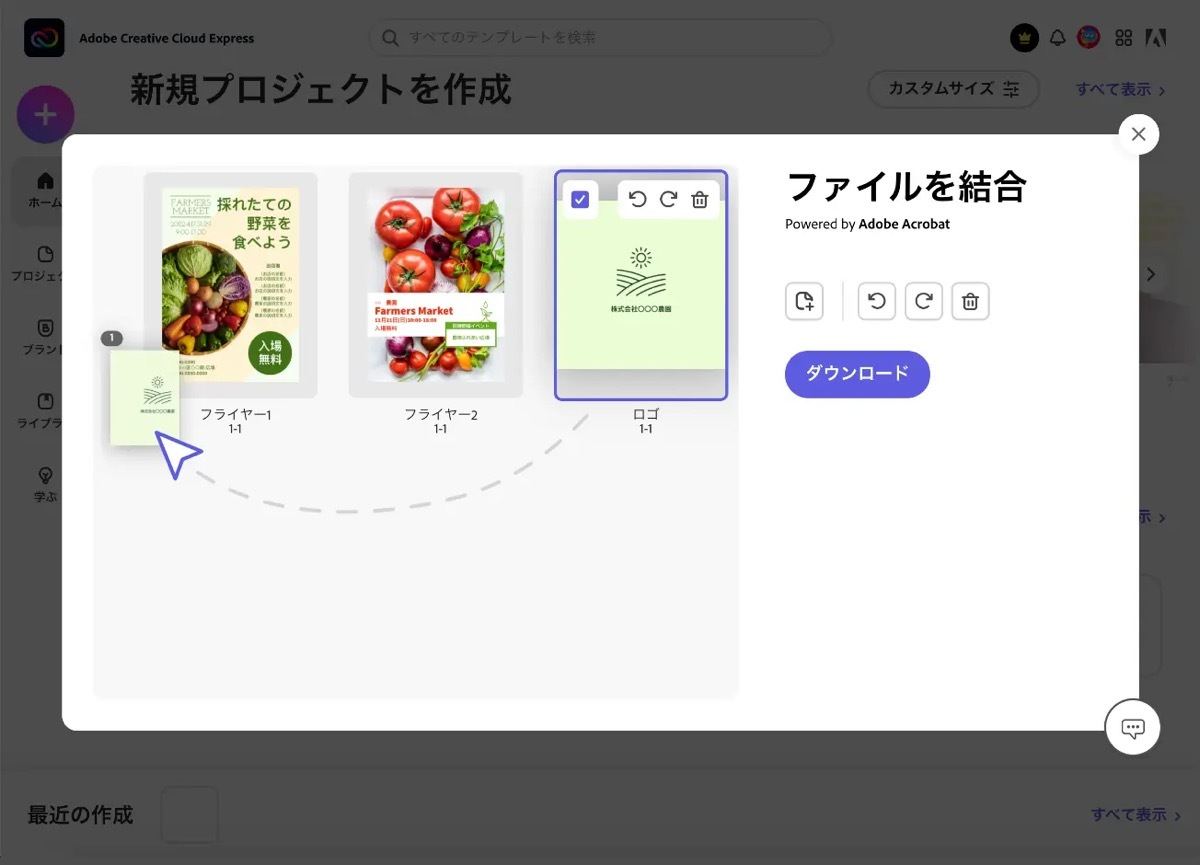
Task: Expand すべて表示 beside 最近の作成
Action: pos(1136,815)
